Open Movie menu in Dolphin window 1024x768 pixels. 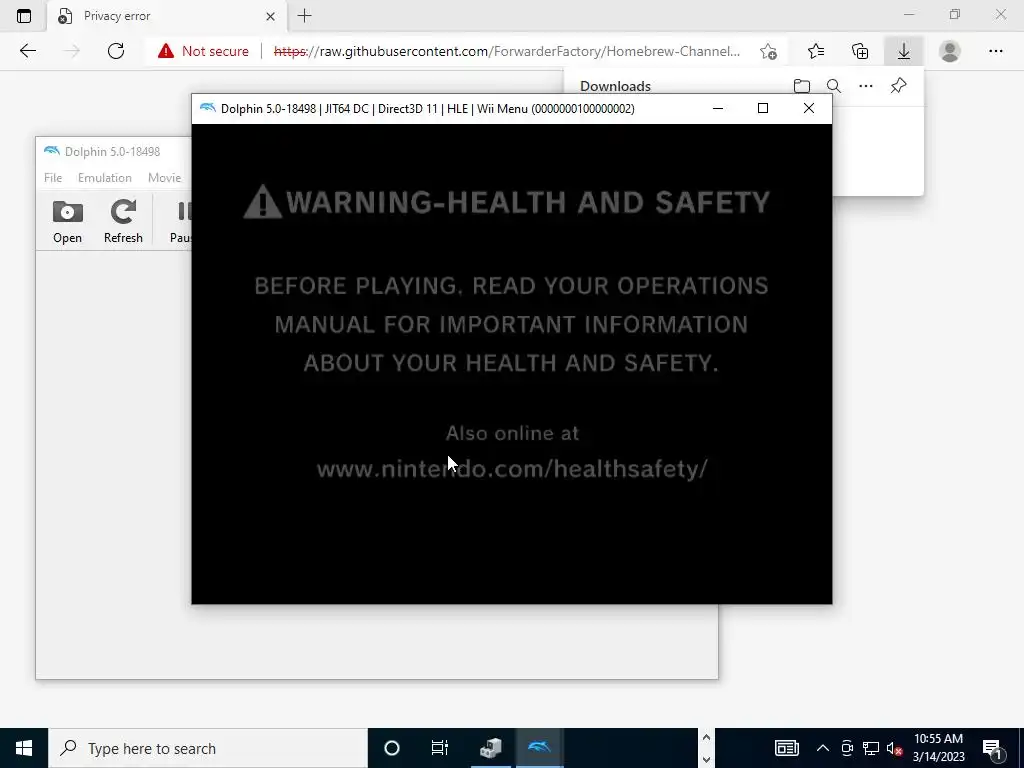[164, 178]
